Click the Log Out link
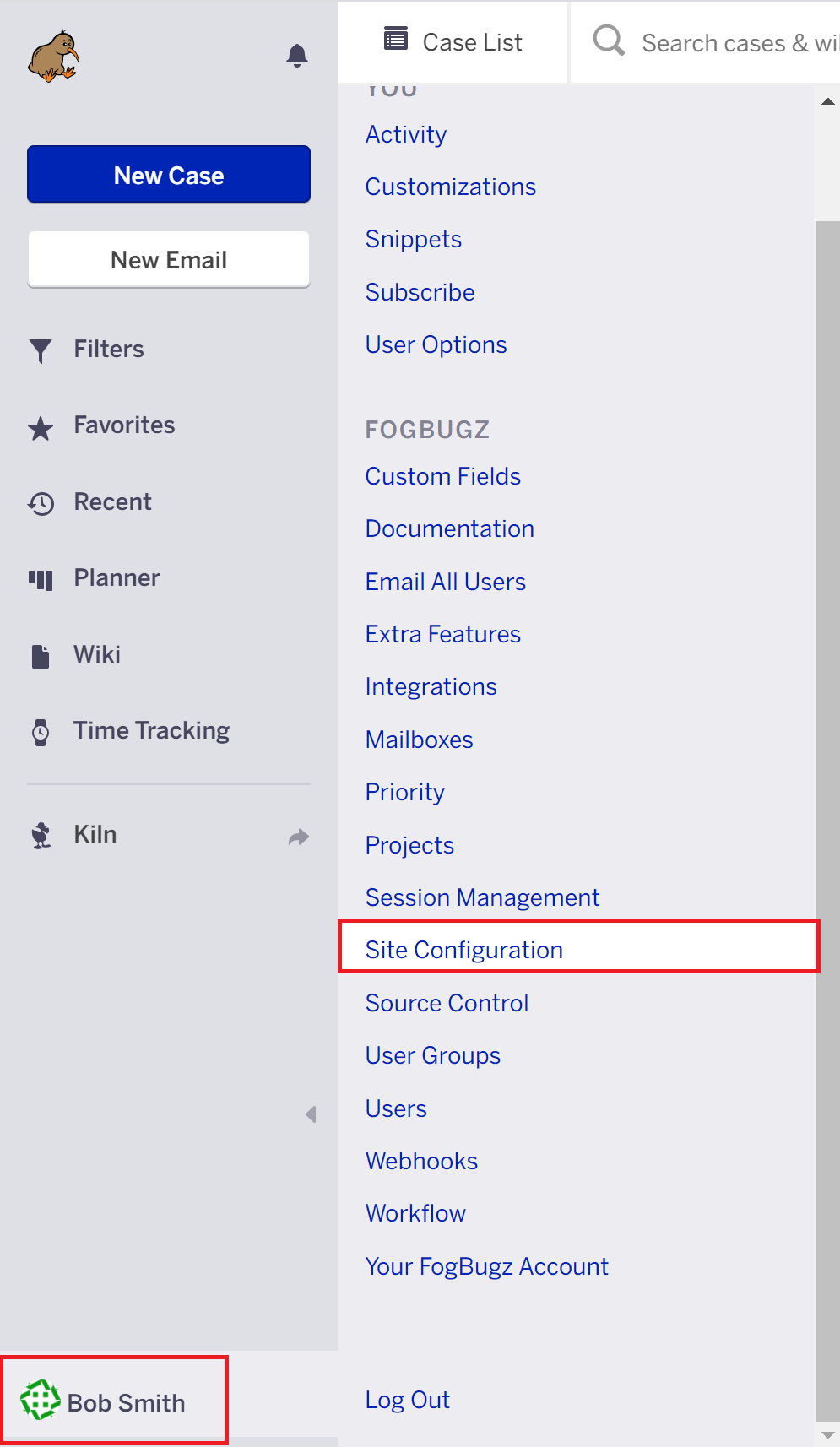 (407, 1400)
